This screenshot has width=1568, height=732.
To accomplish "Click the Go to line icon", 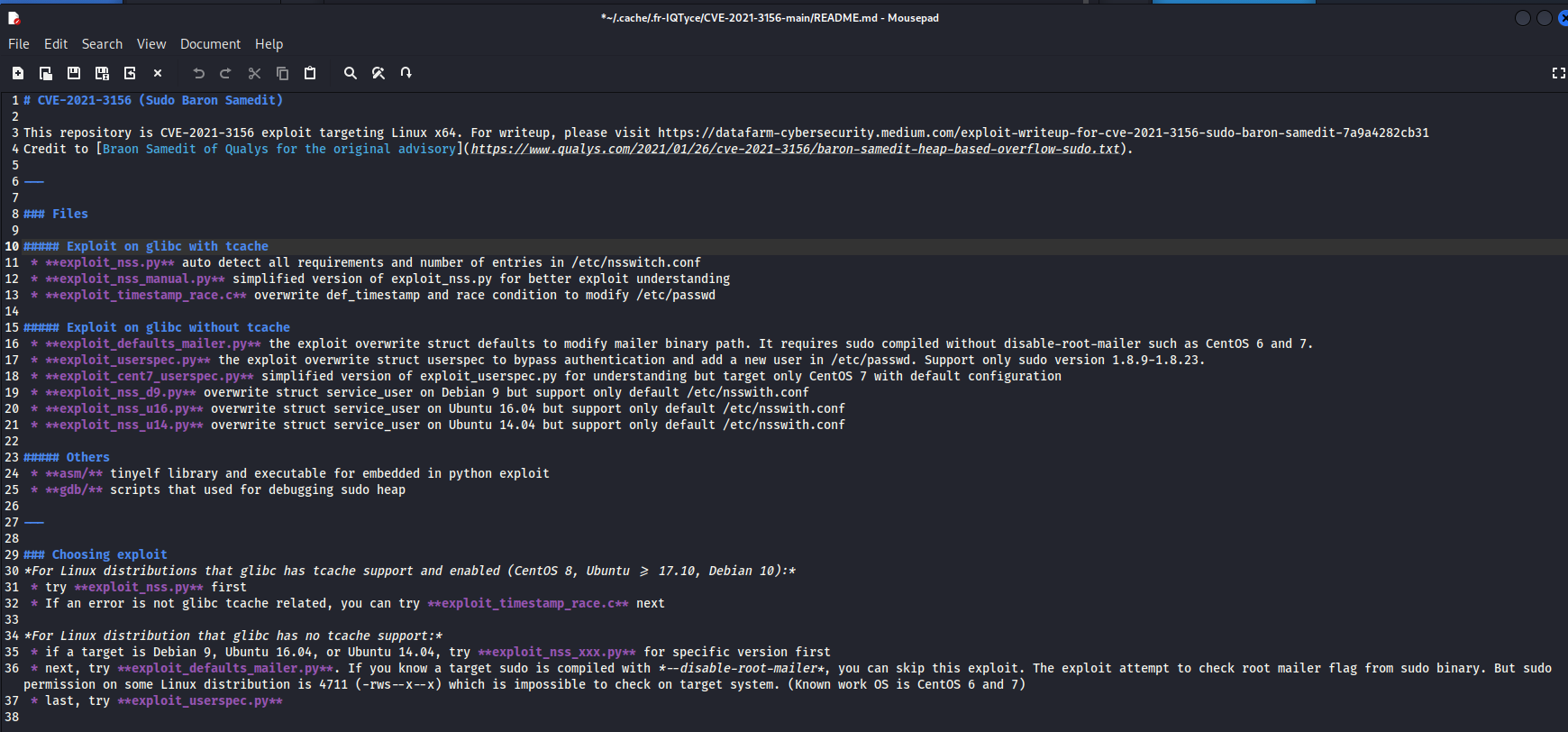I will click(406, 73).
